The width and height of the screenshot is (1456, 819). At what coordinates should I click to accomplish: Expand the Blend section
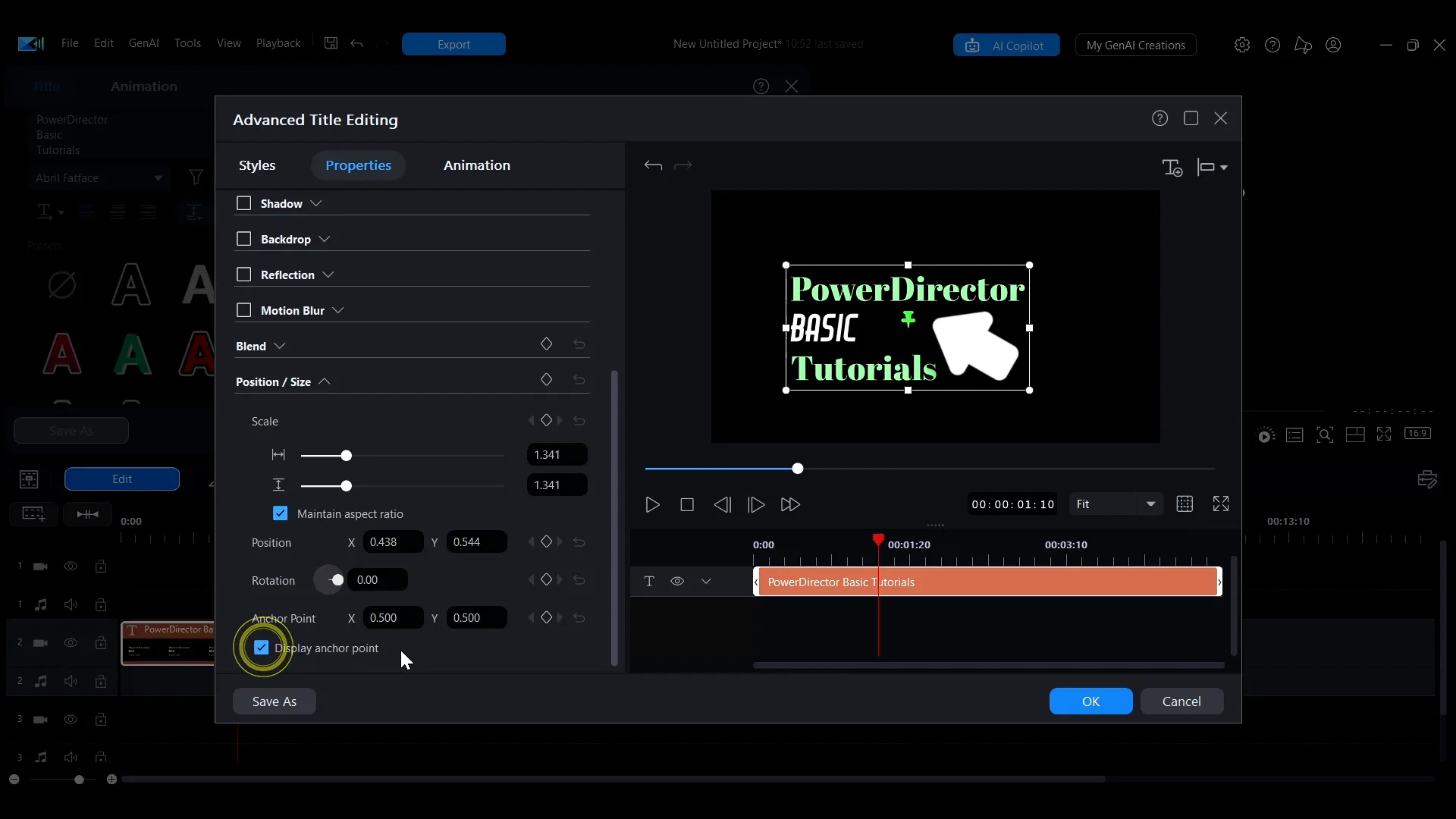point(280,346)
